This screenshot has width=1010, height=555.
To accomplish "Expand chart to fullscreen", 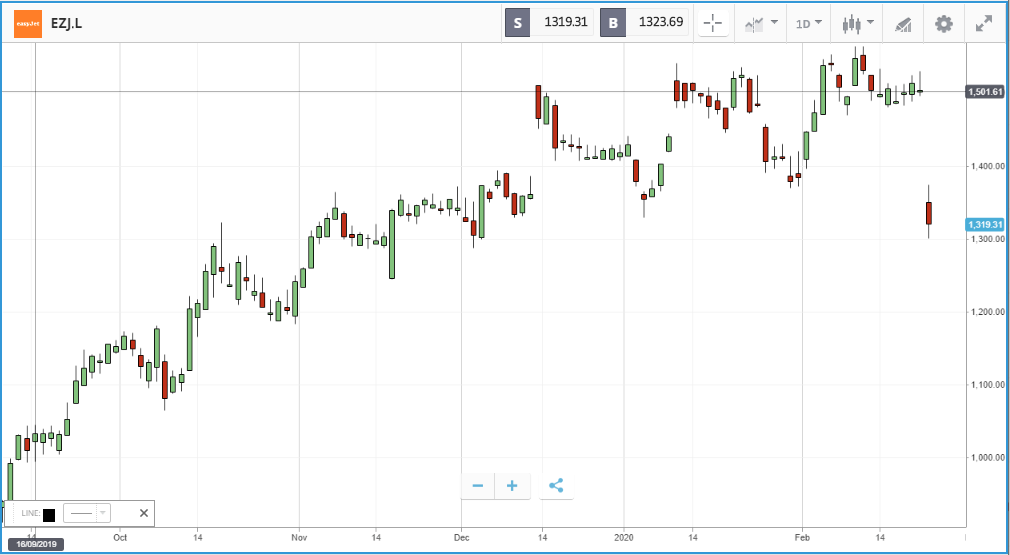I will [984, 24].
